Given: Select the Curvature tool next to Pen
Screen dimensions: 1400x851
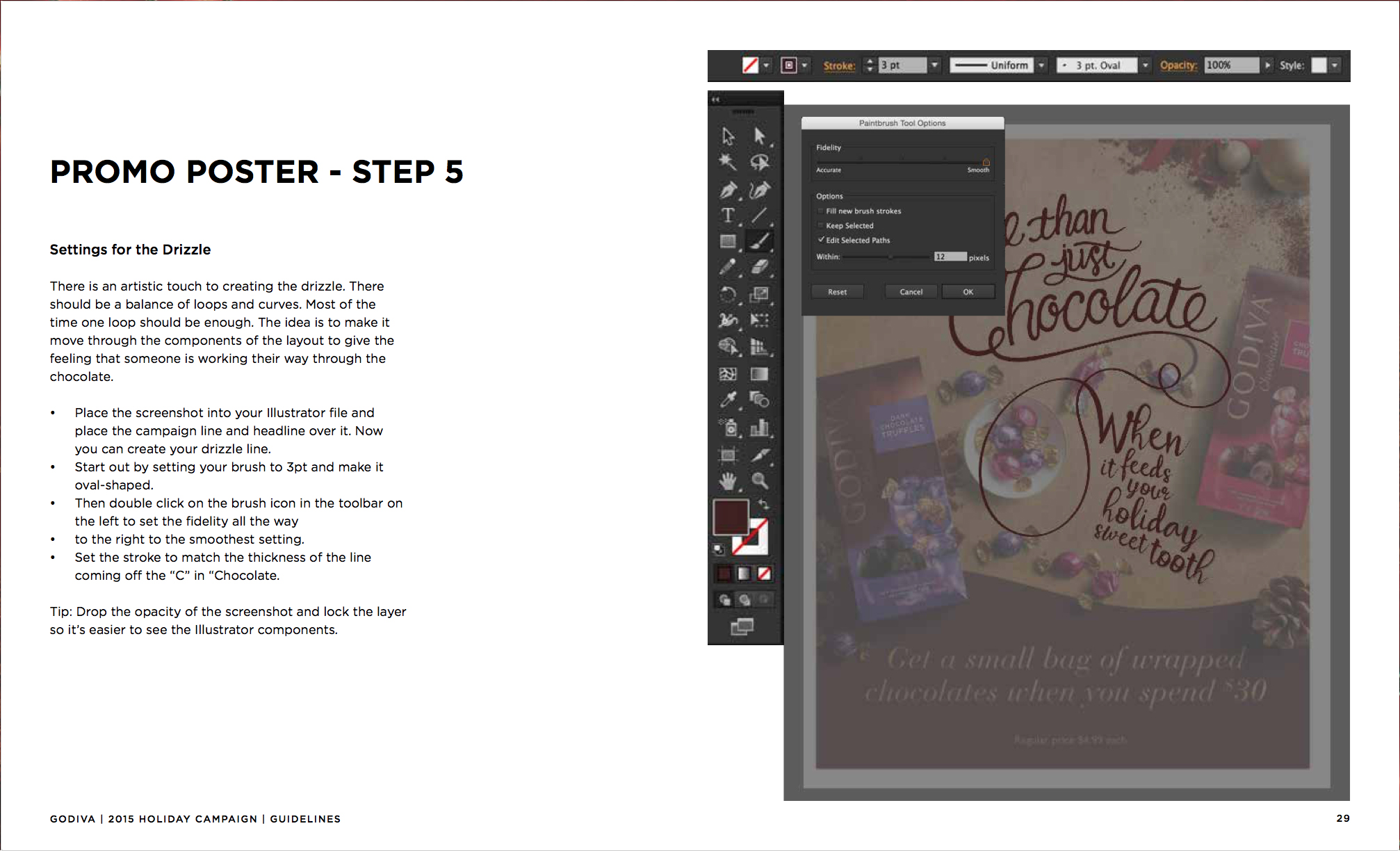Looking at the screenshot, I should [760, 189].
